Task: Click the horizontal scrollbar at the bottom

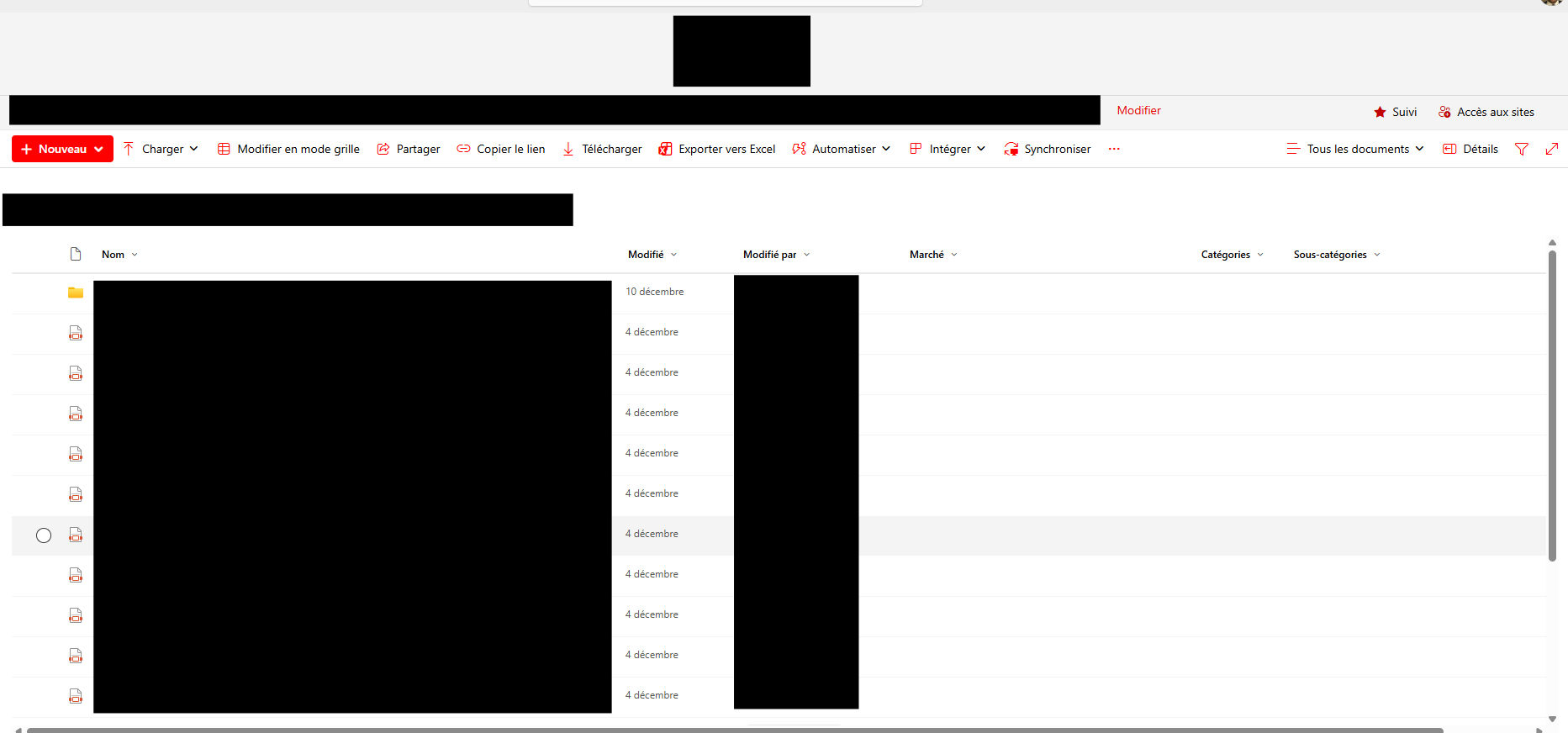Action: tap(735, 730)
